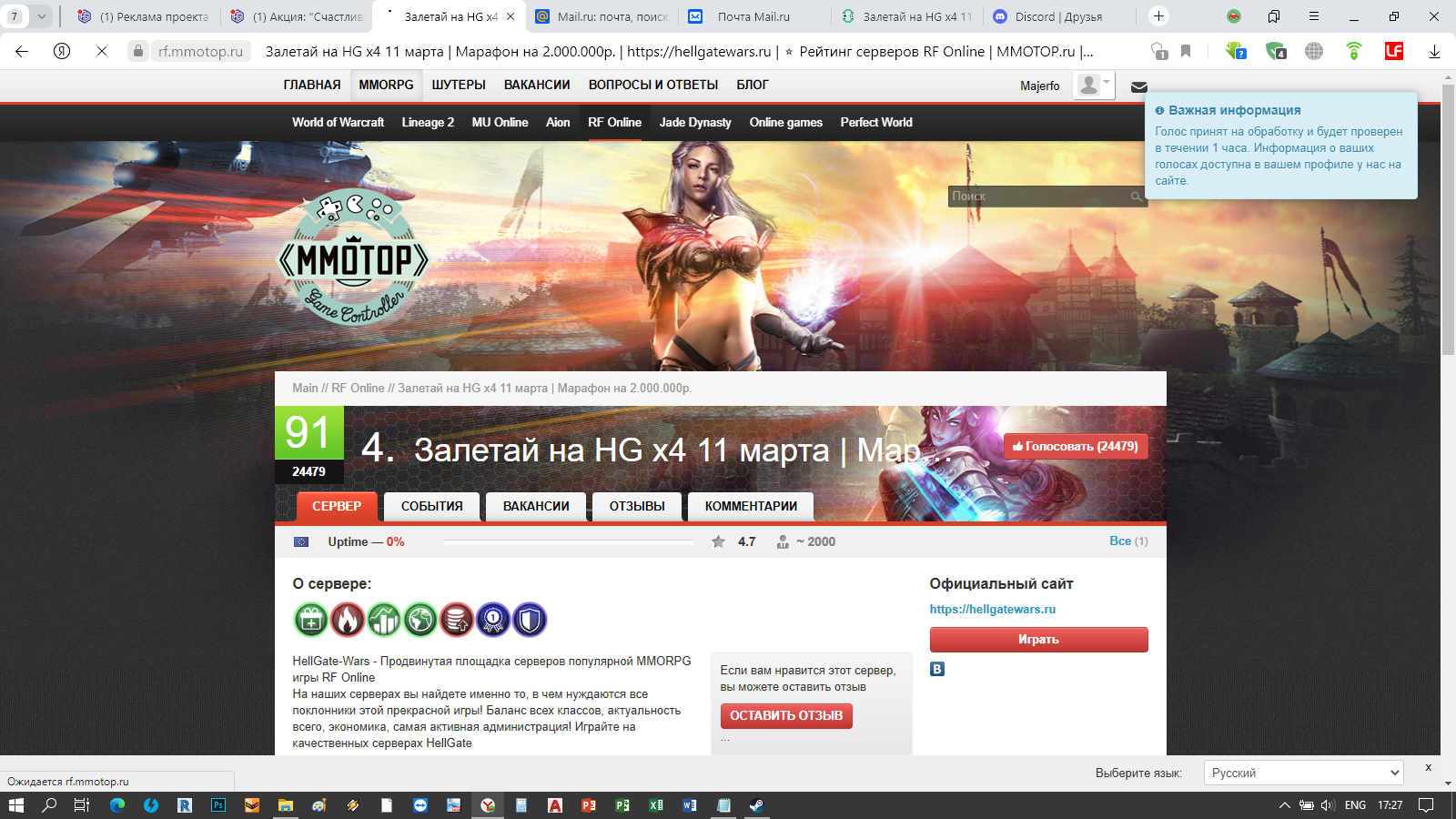Open the Yandex home button
The height and width of the screenshot is (819, 1456).
pos(62,52)
